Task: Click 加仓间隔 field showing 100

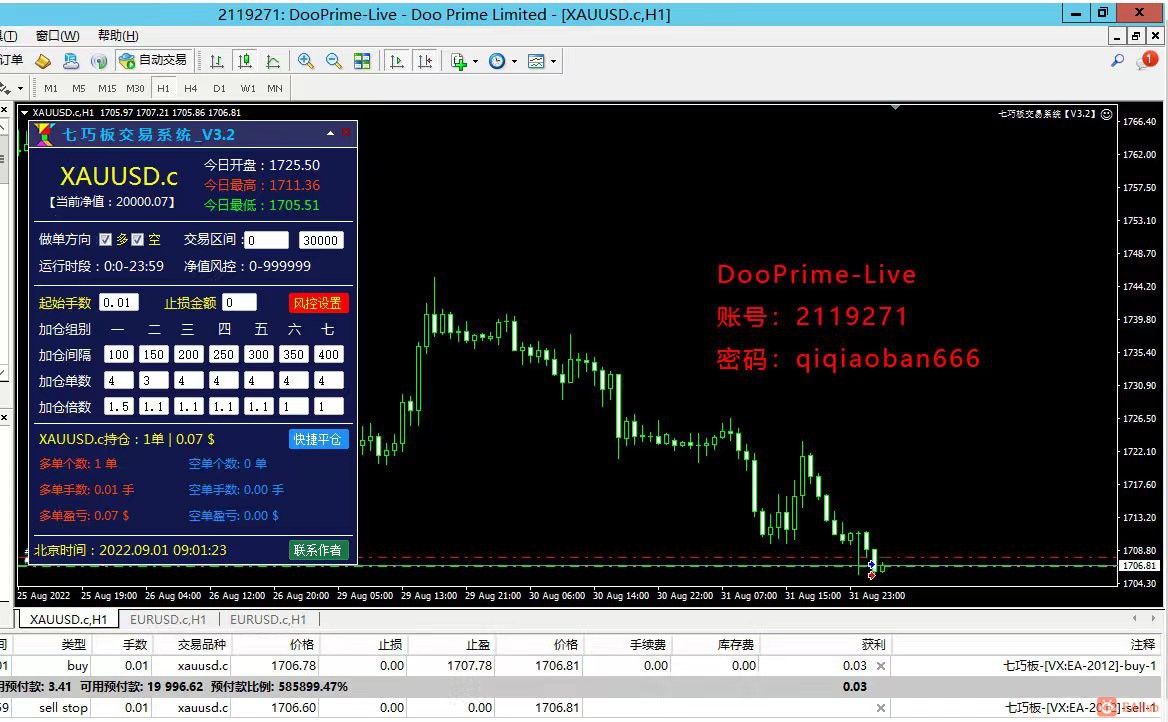Action: 118,355
